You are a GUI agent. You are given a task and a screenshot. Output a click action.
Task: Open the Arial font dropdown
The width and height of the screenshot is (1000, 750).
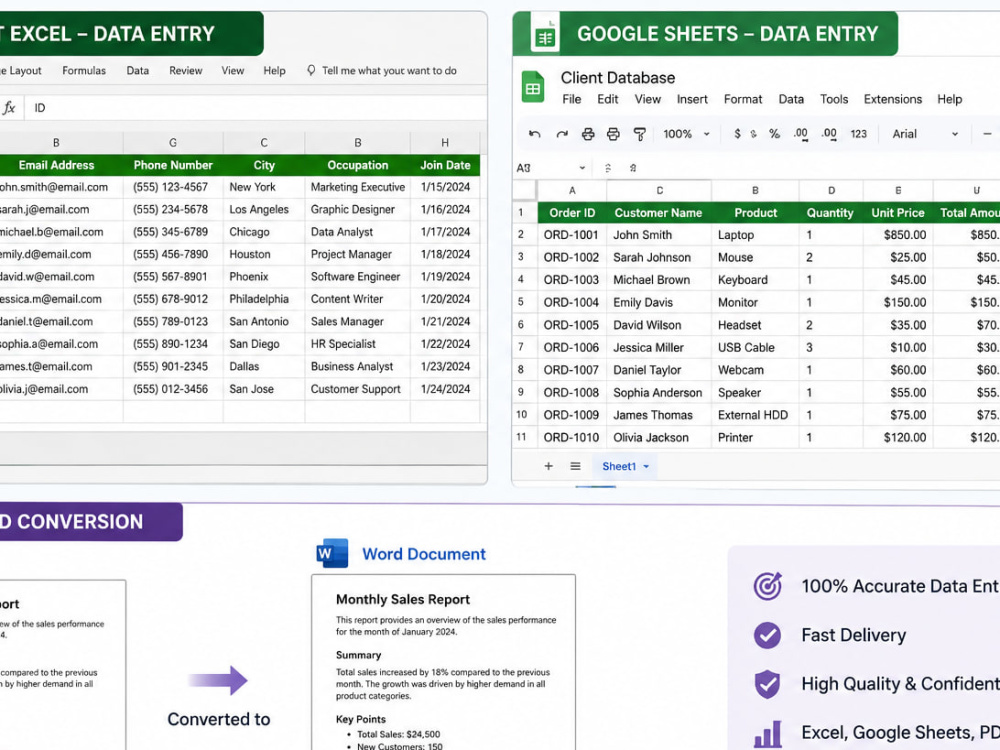925,134
